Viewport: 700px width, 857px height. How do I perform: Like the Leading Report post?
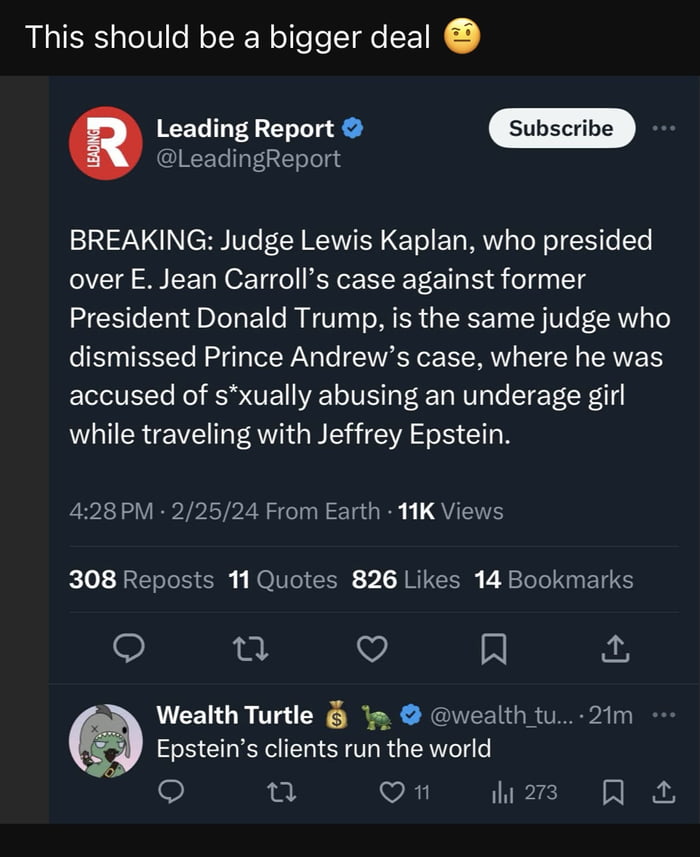coord(372,650)
